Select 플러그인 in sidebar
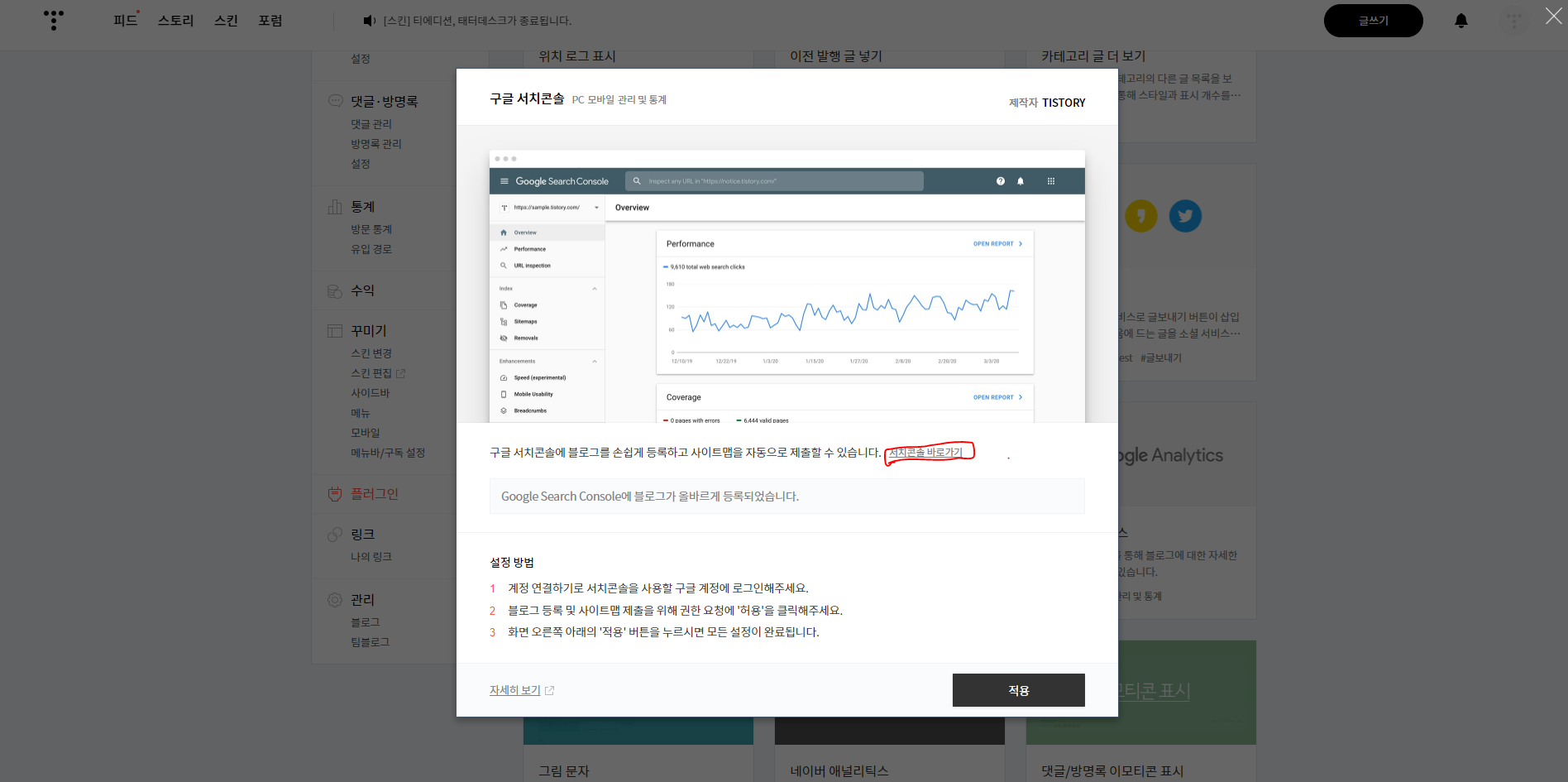The image size is (1568, 782). pyautogui.click(x=375, y=493)
